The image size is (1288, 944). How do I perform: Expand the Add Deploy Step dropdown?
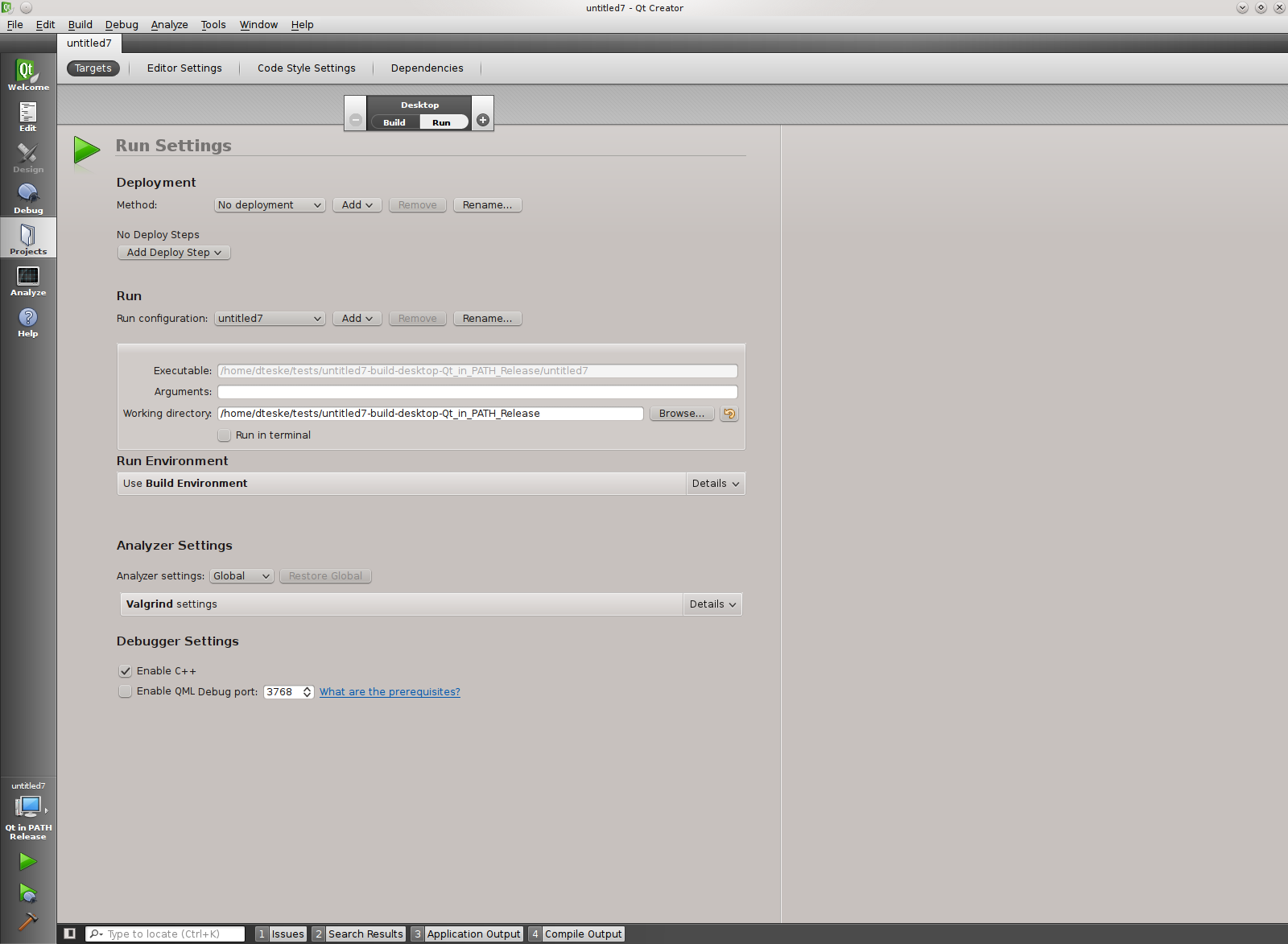coord(174,253)
